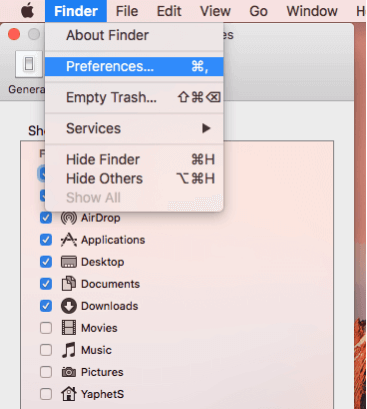This screenshot has height=409, width=367.
Task: Click the YaphetS label
Action: click(x=103, y=394)
